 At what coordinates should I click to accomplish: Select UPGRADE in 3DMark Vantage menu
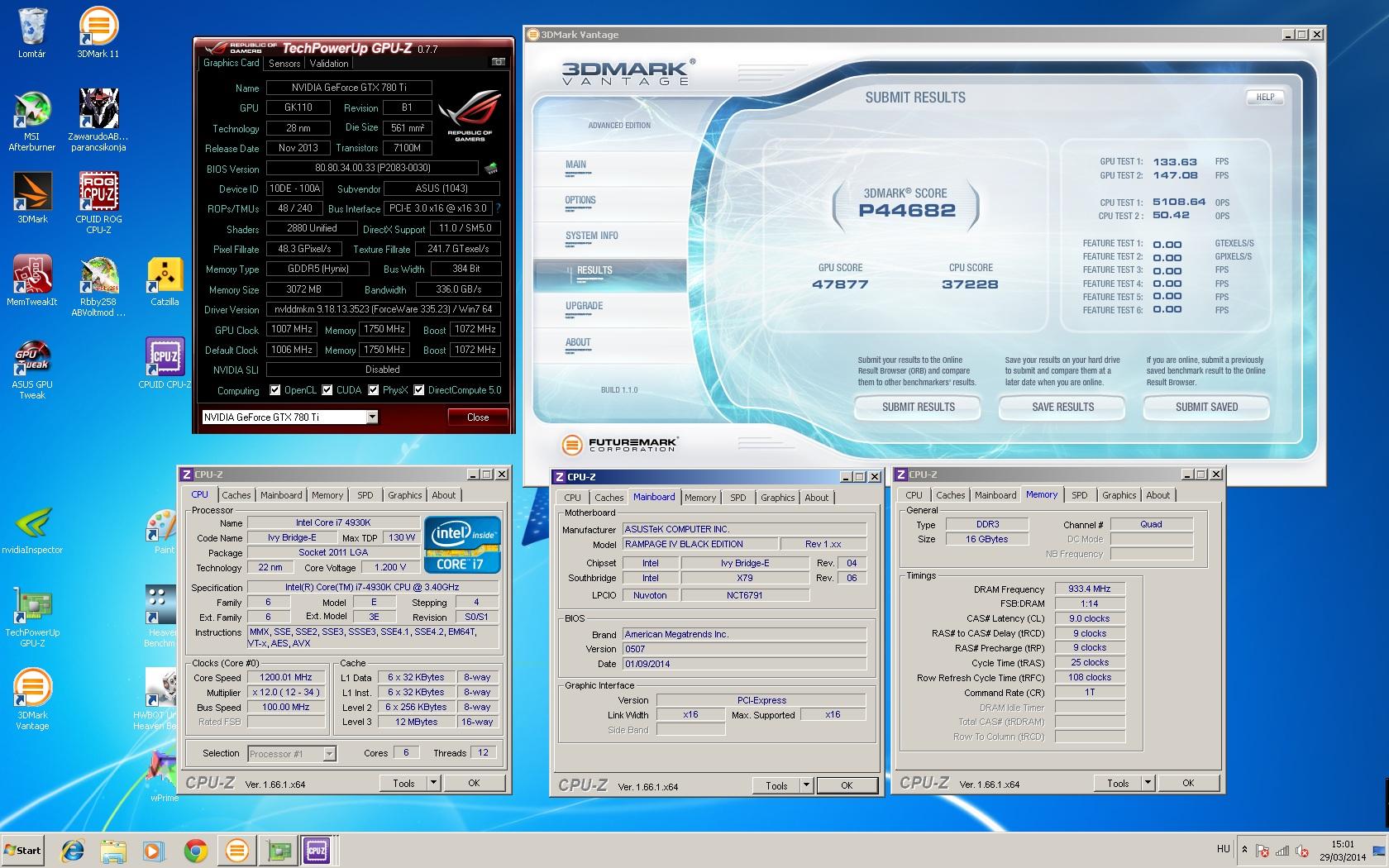(x=584, y=306)
